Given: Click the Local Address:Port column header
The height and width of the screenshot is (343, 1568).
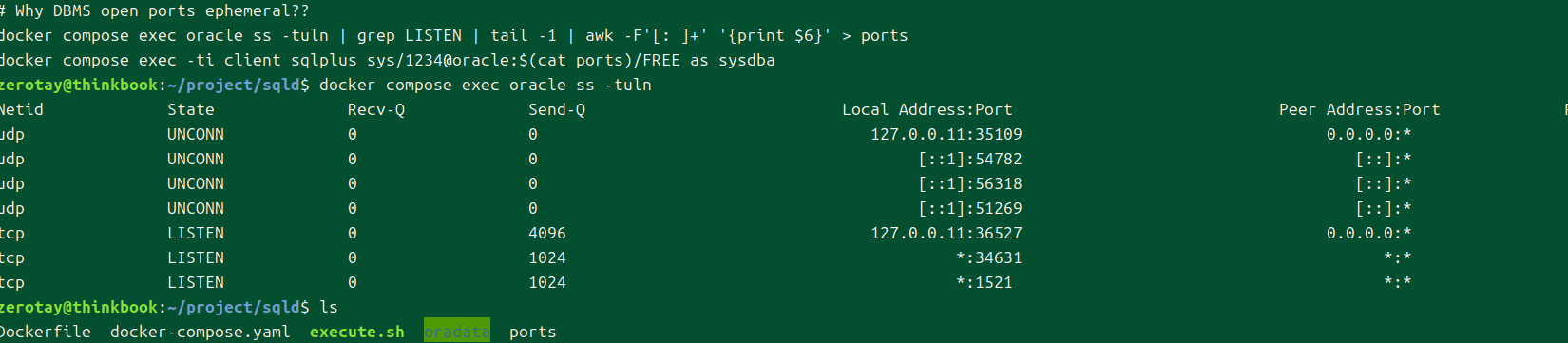Looking at the screenshot, I should click(x=927, y=109).
